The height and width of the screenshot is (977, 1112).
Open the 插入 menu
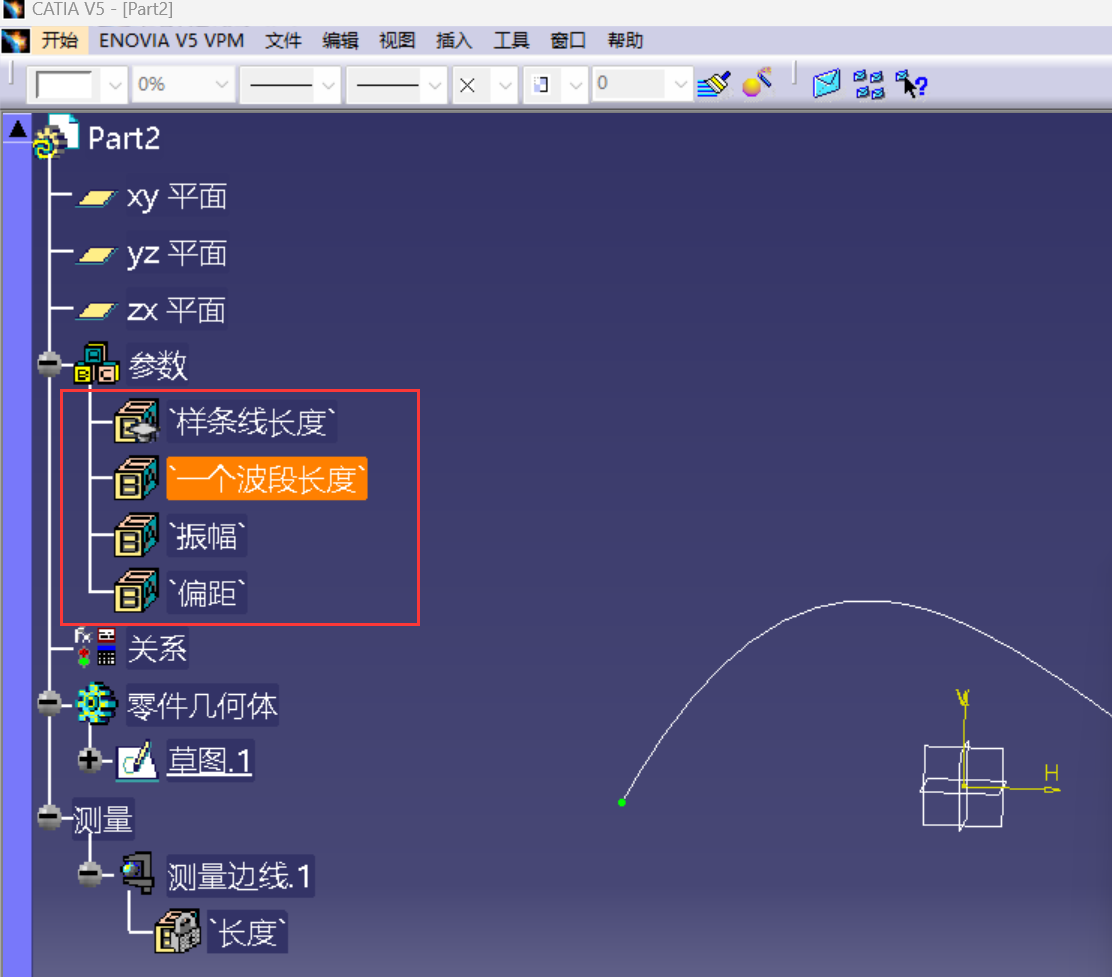[x=454, y=40]
